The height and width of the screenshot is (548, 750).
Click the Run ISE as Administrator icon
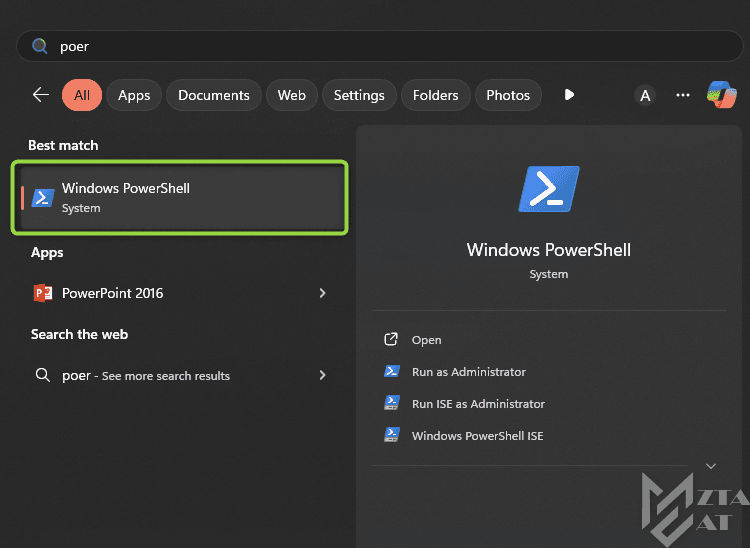point(392,403)
